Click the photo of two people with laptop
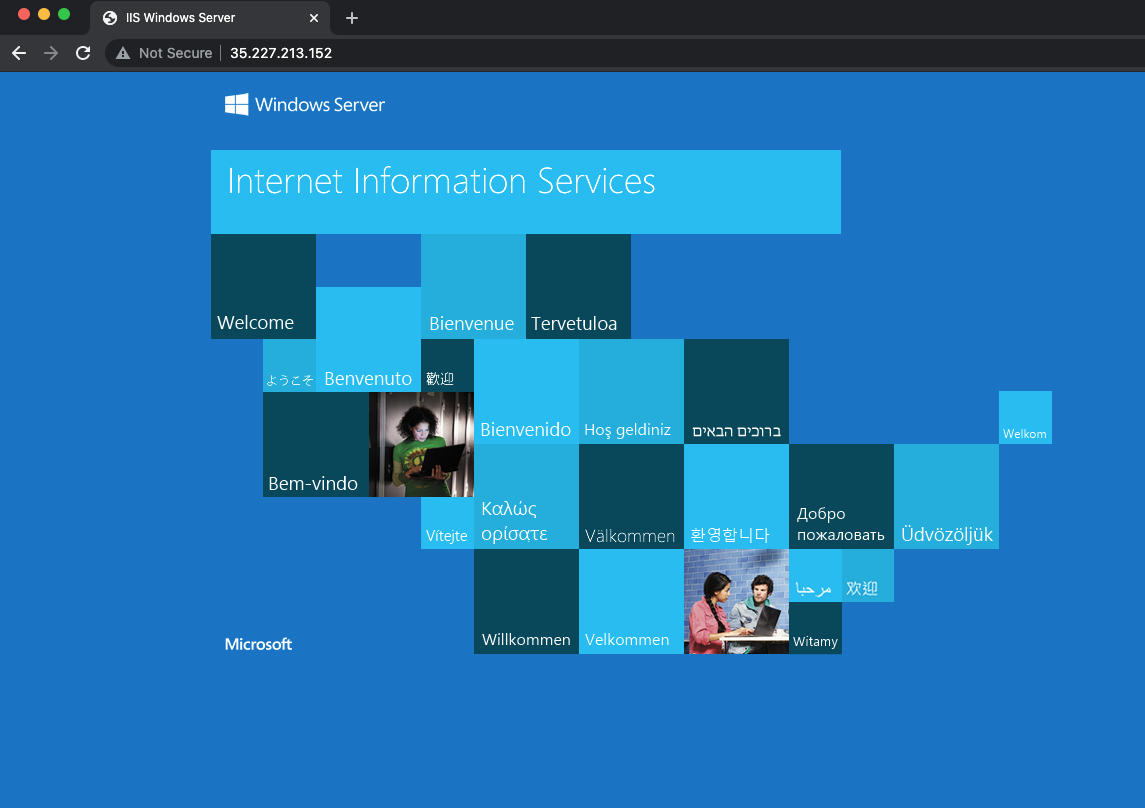 (736, 601)
